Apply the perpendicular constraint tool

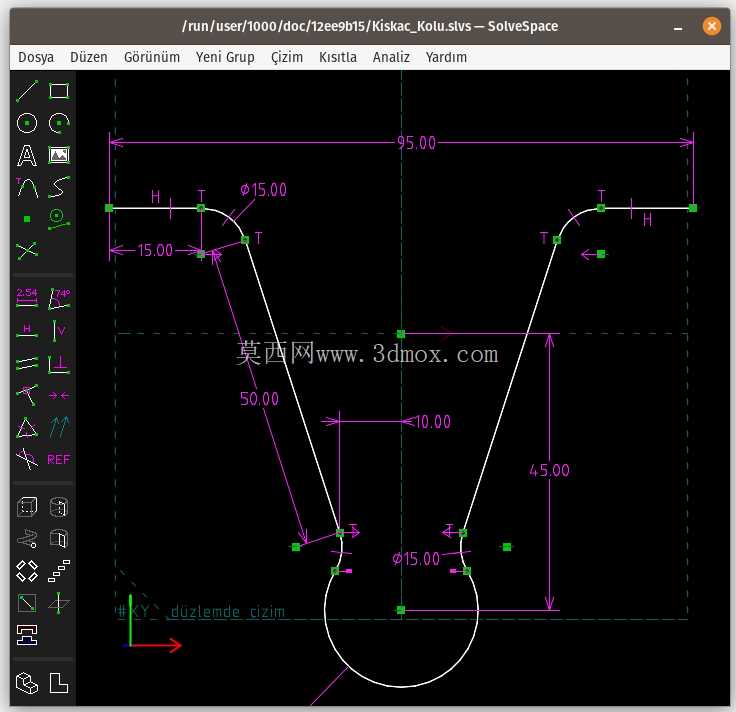pos(59,364)
